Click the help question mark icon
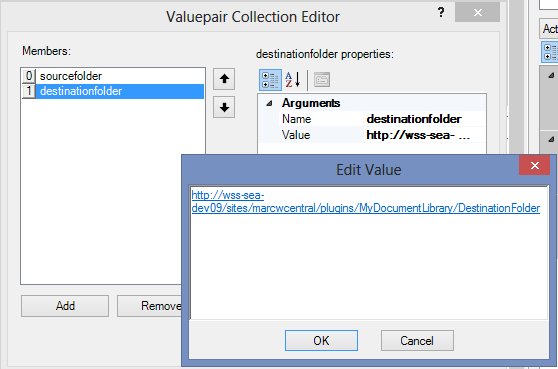Screen dimensions: 558x369 click(x=441, y=12)
